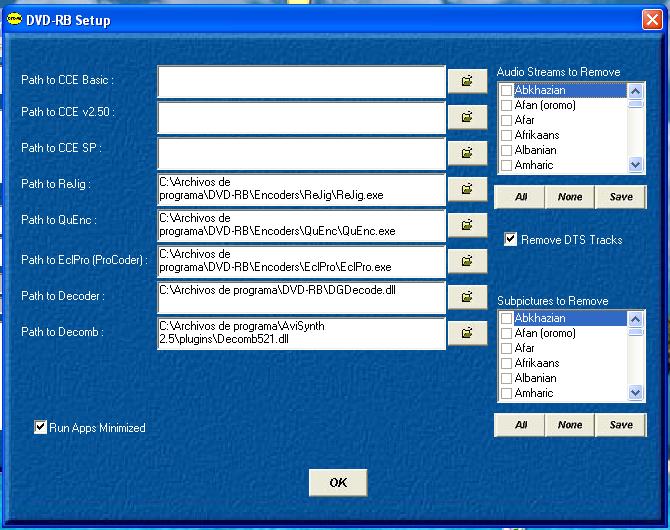Browse for the CCE SP path
670x530 pixels.
[x=467, y=153]
